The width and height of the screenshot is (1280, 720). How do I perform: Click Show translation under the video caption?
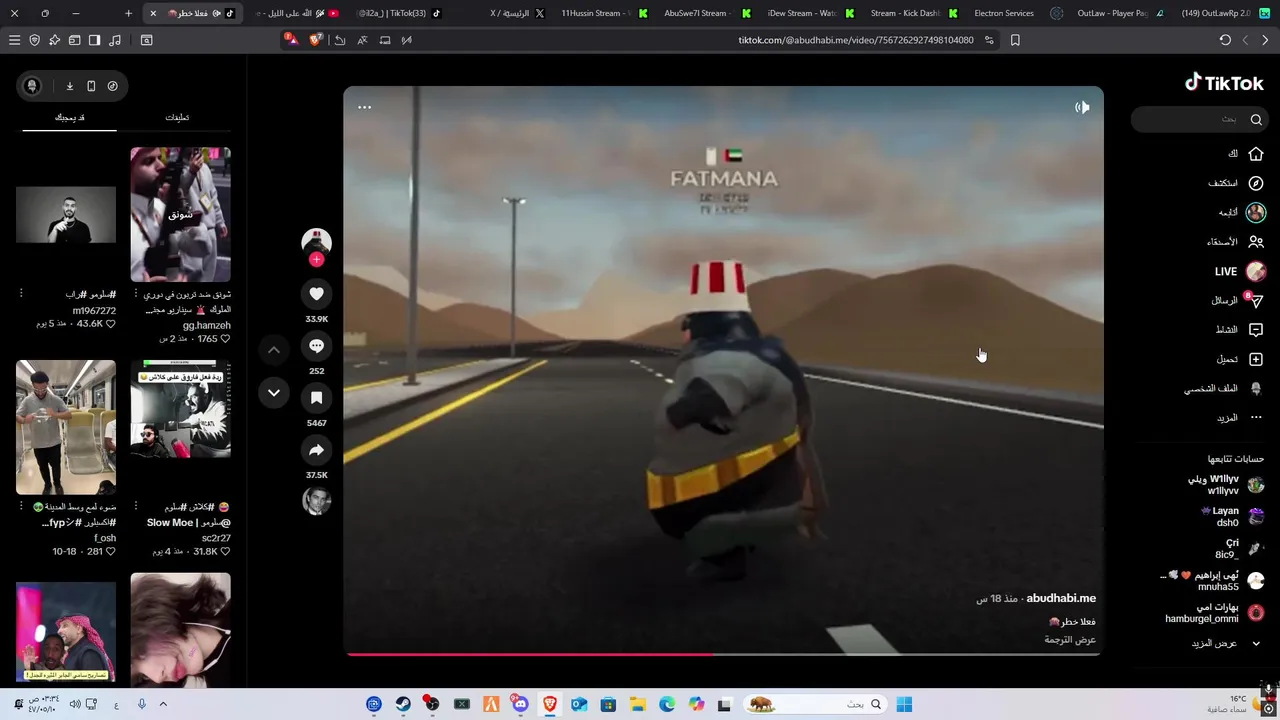click(x=1070, y=640)
